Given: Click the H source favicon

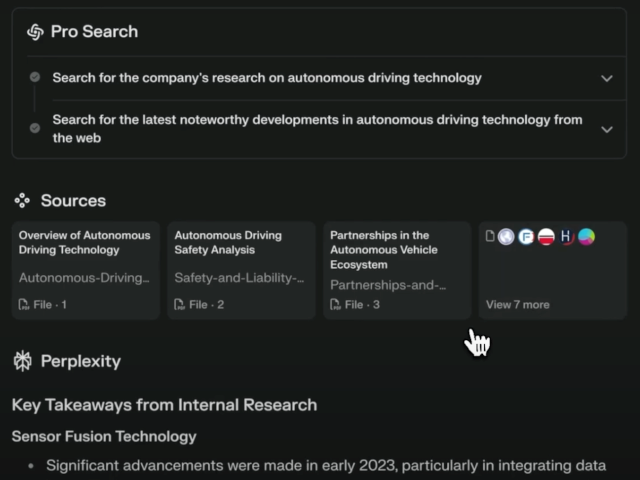Looking at the screenshot, I should (x=566, y=237).
